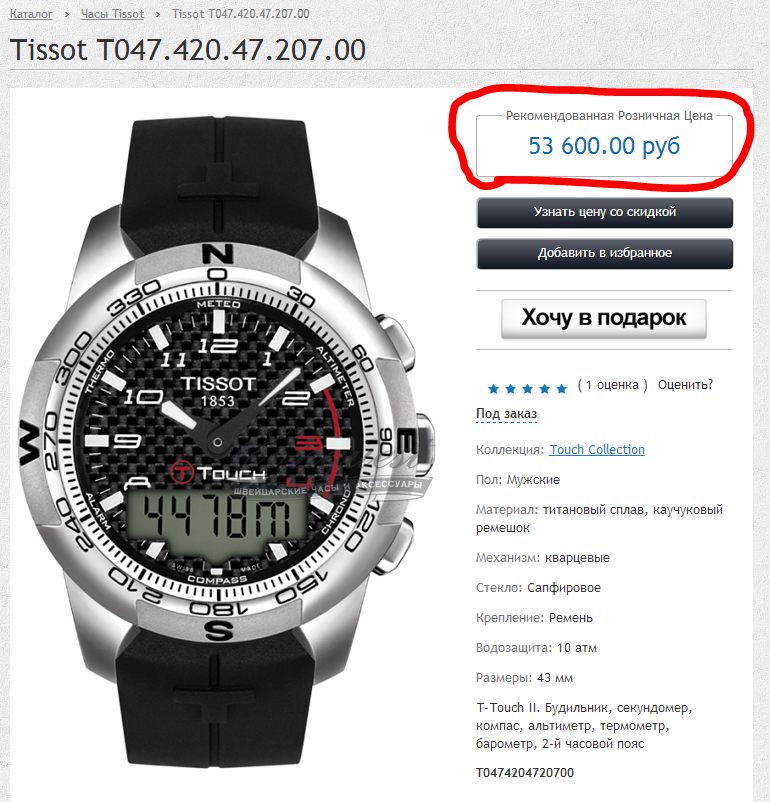Viewport: 770px width, 802px height.
Task: Click the Хочу в подарок button
Action: [604, 318]
